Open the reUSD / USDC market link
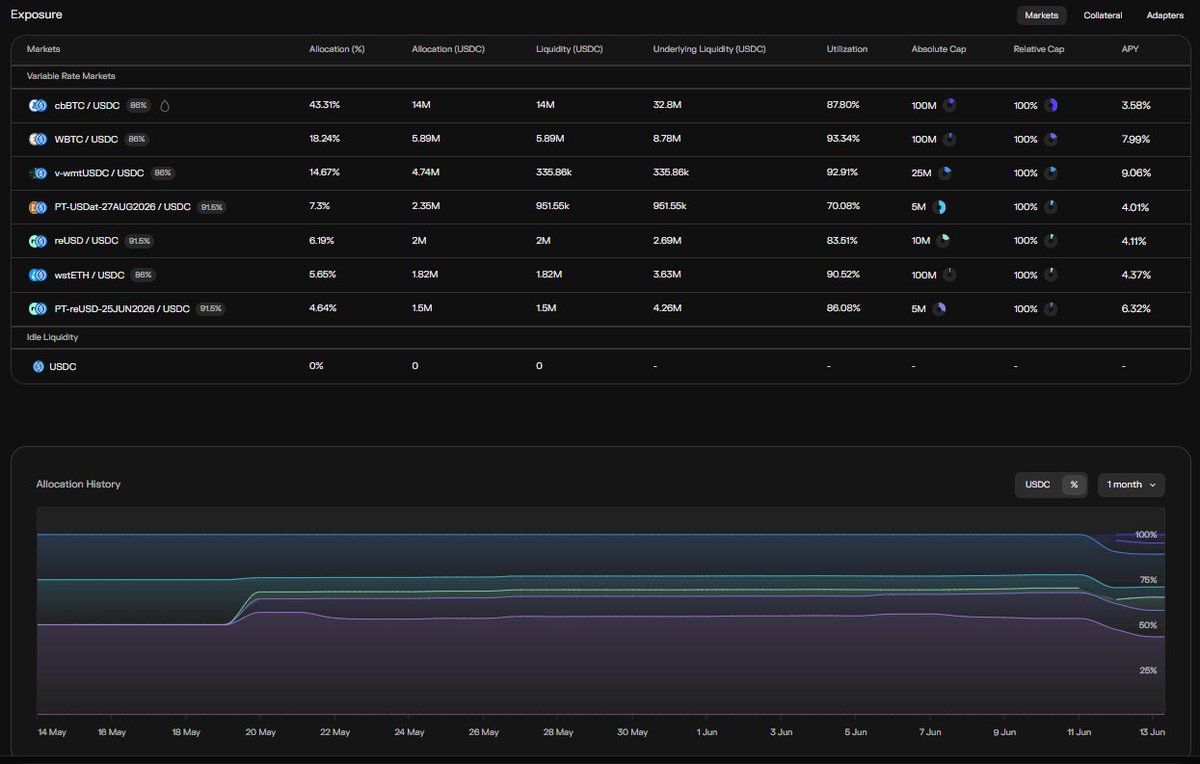 click(86, 241)
